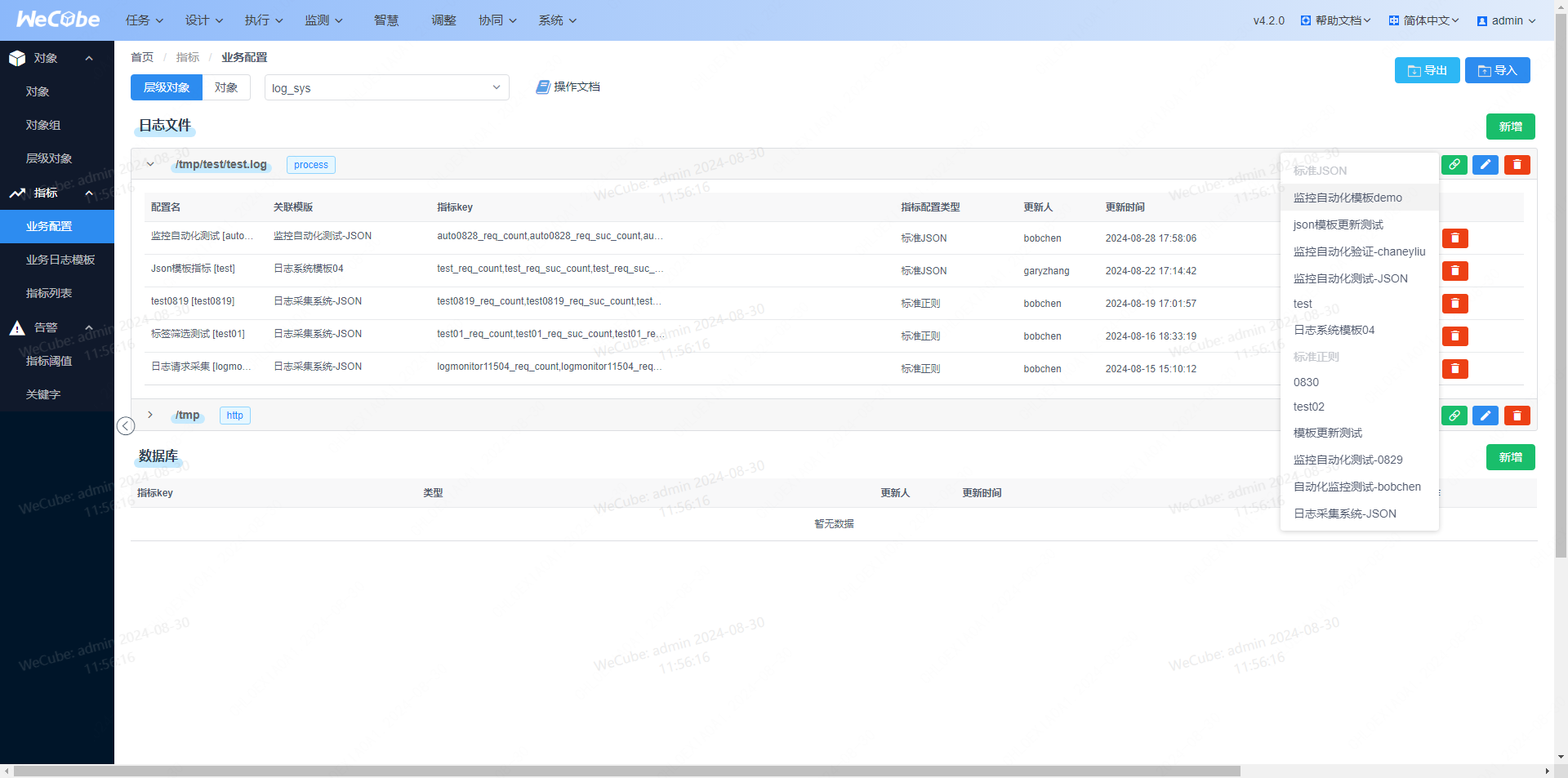This screenshot has height=778, width=1568.
Task: Collapse the 对象 sidebar group chevron
Action: (x=89, y=58)
